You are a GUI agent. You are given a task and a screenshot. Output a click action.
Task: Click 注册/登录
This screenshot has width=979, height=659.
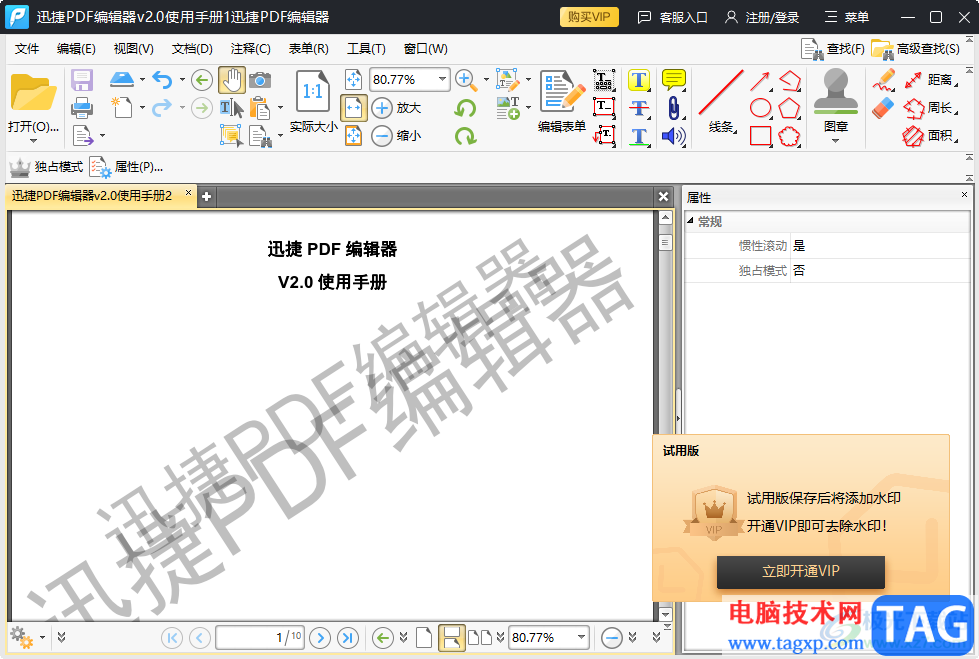click(x=762, y=17)
